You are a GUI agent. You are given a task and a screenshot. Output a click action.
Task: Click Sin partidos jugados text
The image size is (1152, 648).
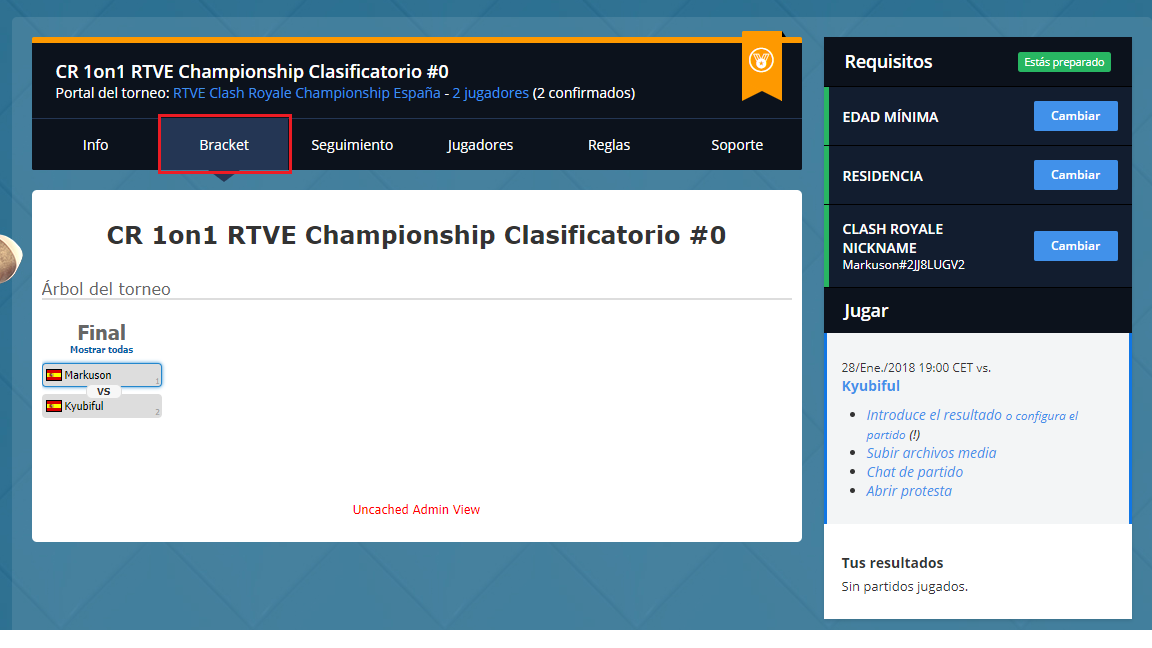coord(904,587)
